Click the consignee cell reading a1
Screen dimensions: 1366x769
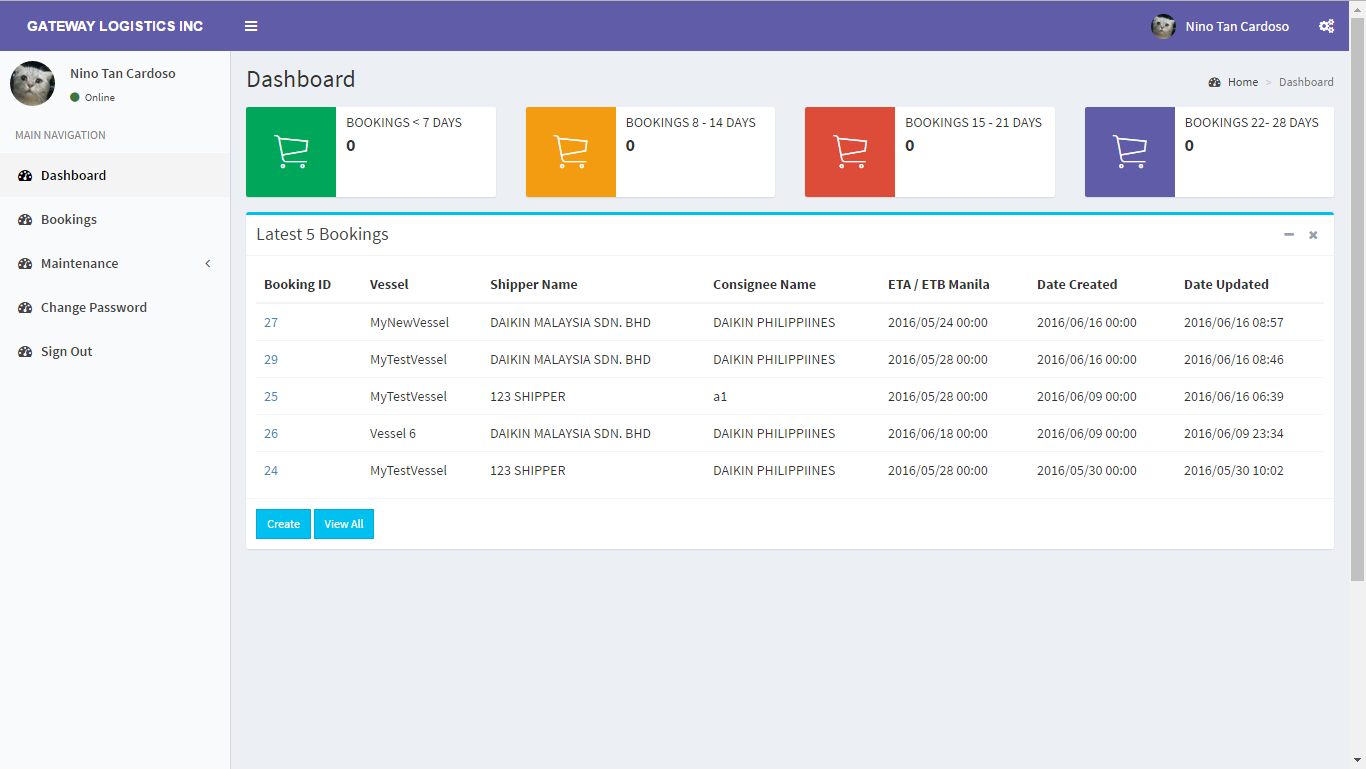tap(720, 396)
